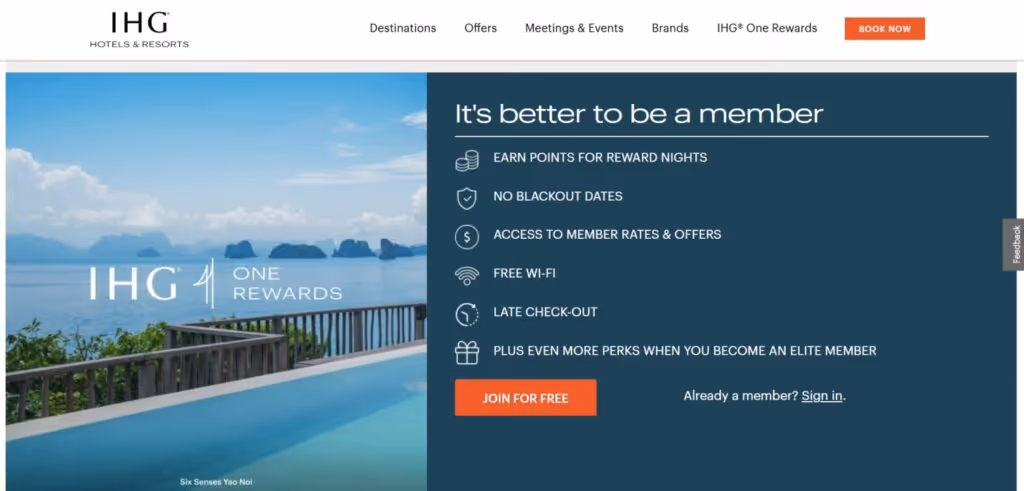Click the IHG One Rewards image logo

216,283
